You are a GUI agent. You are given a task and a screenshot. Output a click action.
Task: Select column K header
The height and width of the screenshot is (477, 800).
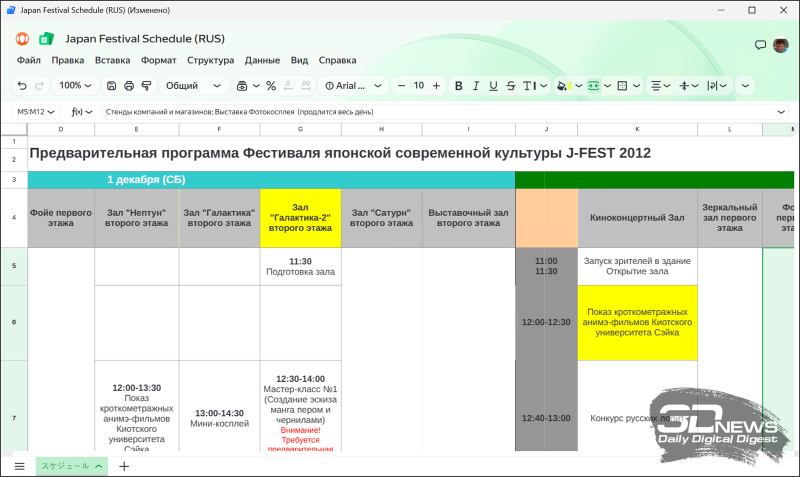coord(637,130)
